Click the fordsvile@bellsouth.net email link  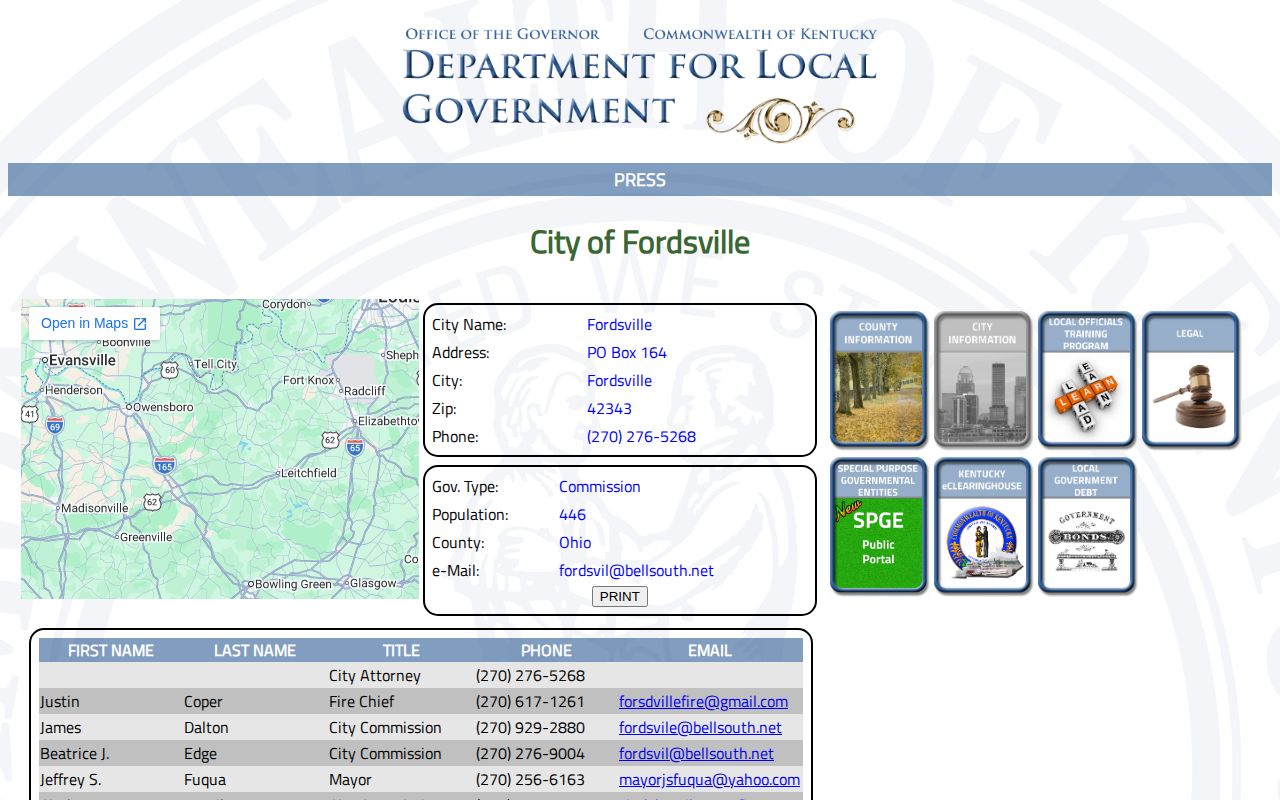pyautogui.click(x=700, y=728)
